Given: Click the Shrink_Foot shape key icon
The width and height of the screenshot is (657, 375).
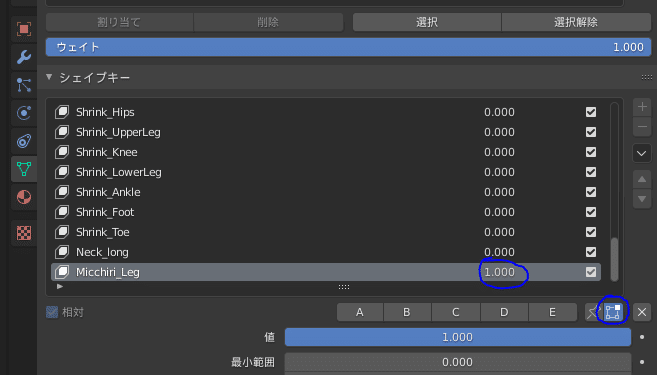Looking at the screenshot, I should [x=62, y=212].
